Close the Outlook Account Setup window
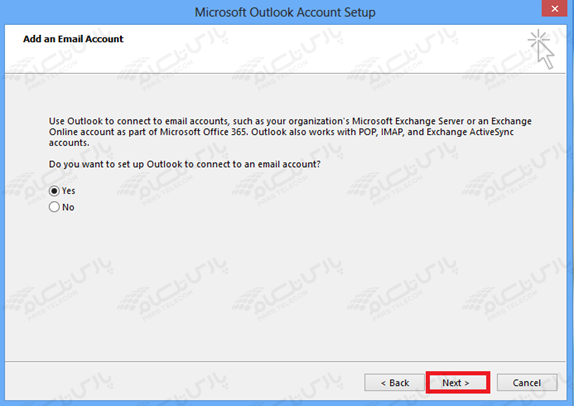The image size is (574, 406). (555, 8)
